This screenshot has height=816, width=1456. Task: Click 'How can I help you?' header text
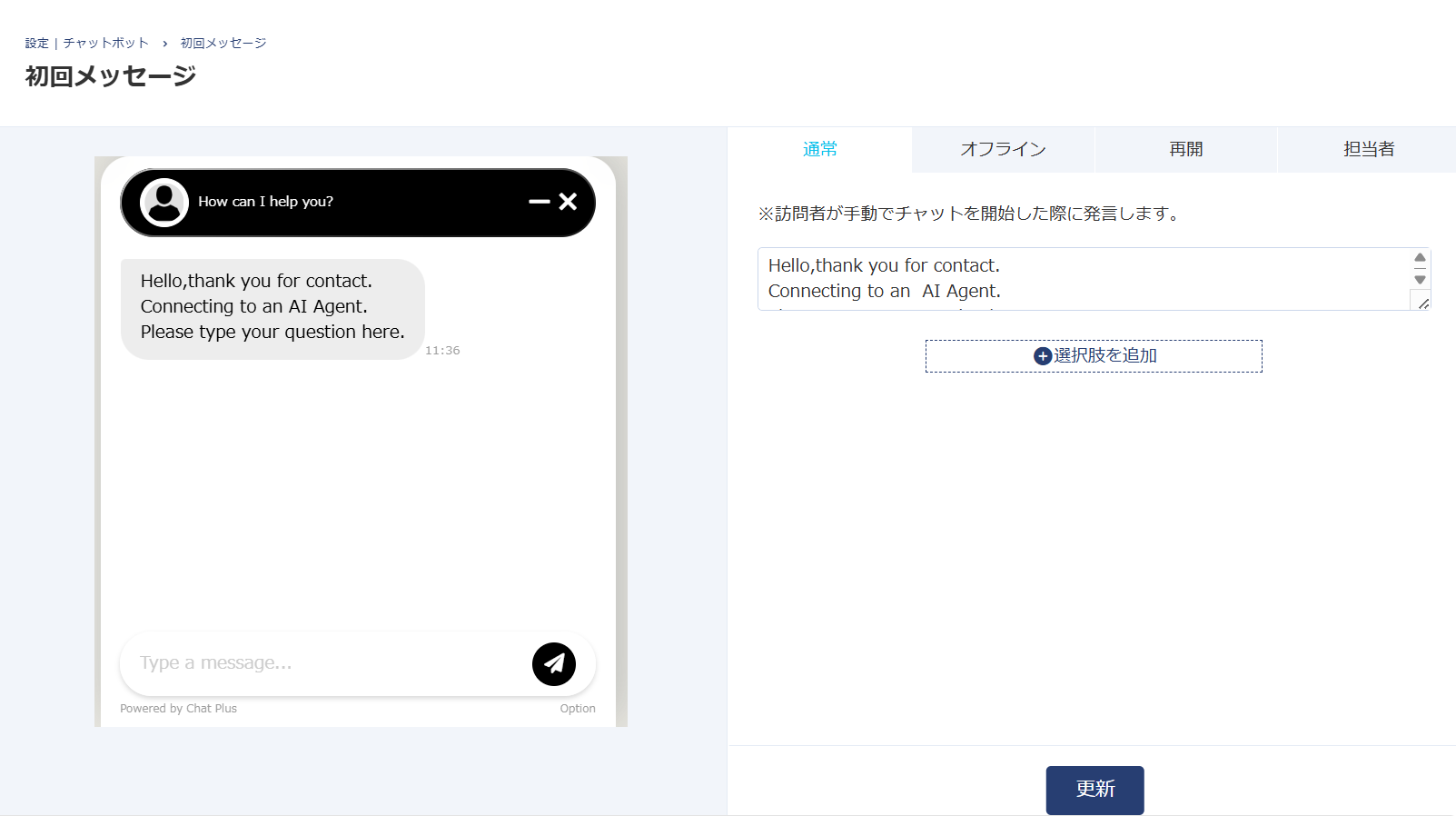(265, 202)
